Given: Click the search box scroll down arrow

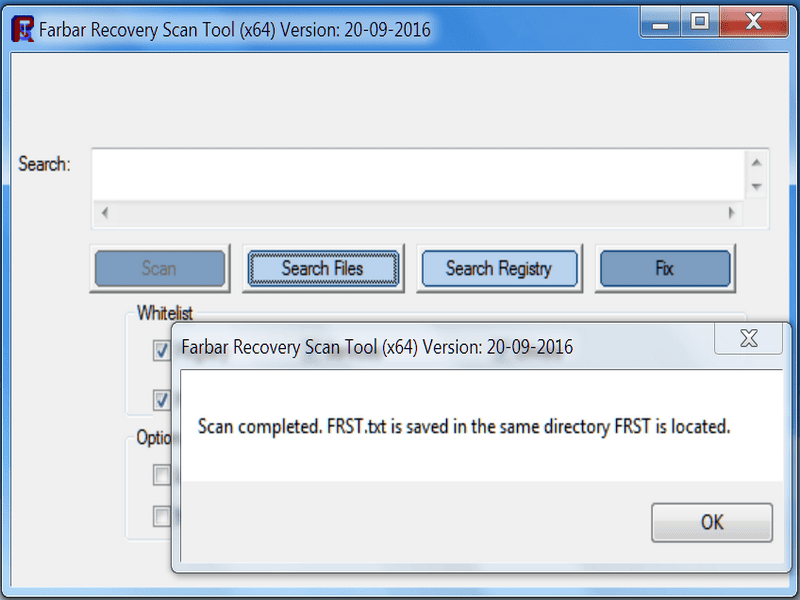Looking at the screenshot, I should pos(757,187).
